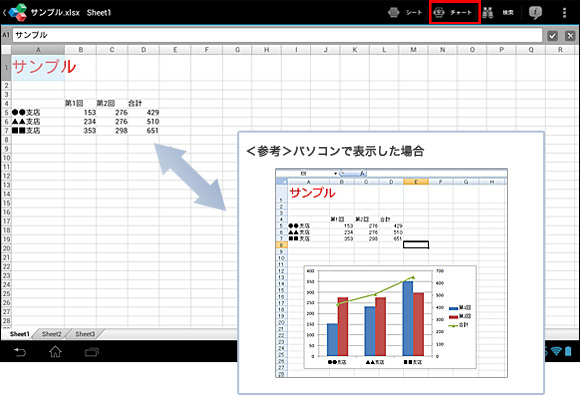The width and height of the screenshot is (580, 395).
Task: Select the red サンプル title cell
Action: pos(38,68)
